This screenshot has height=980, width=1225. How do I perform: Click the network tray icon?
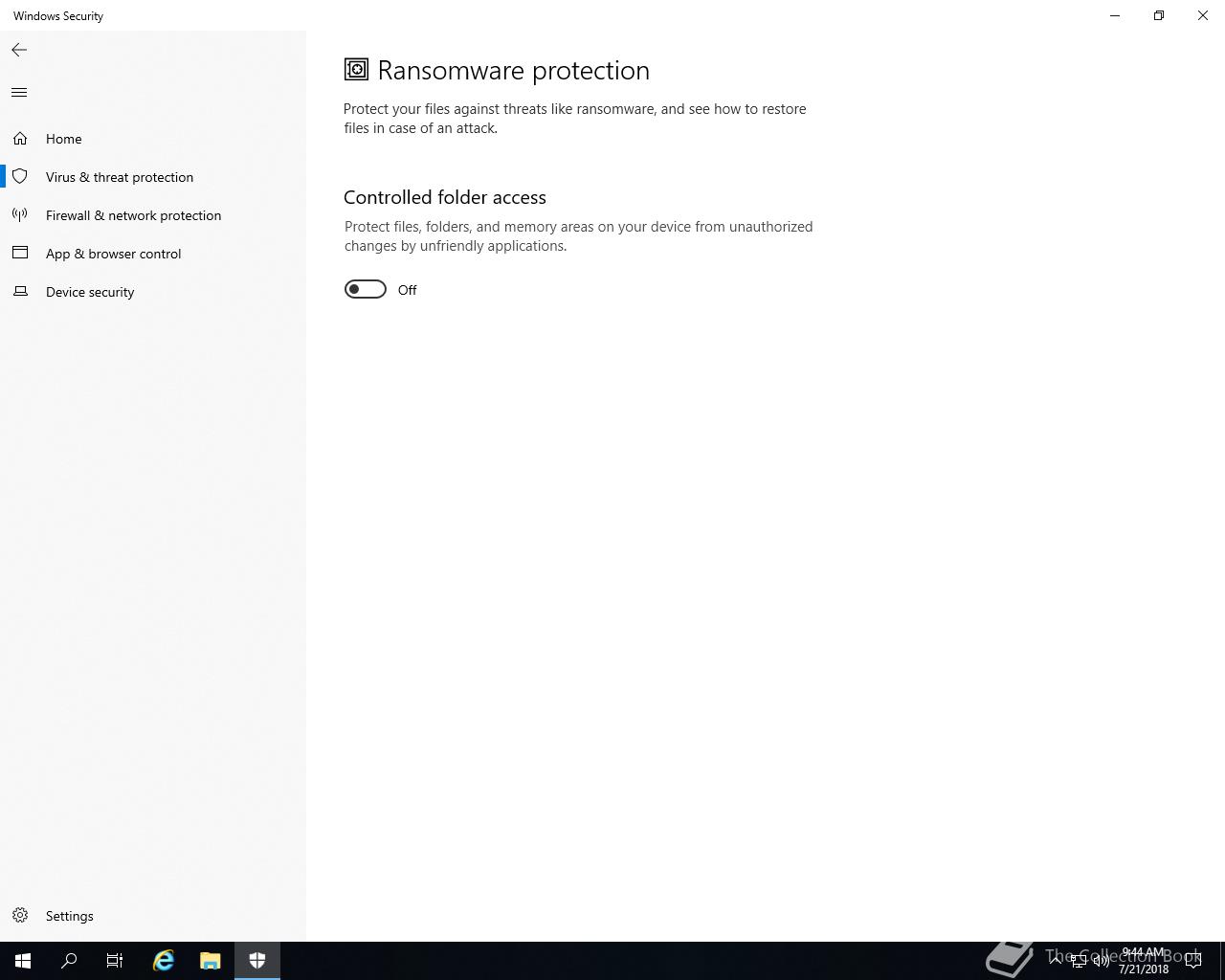click(x=1079, y=961)
